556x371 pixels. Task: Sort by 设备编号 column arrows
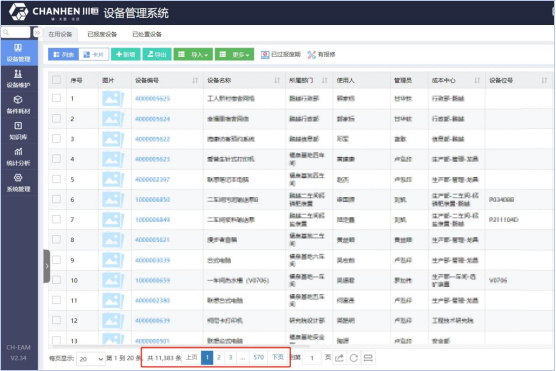pos(195,81)
